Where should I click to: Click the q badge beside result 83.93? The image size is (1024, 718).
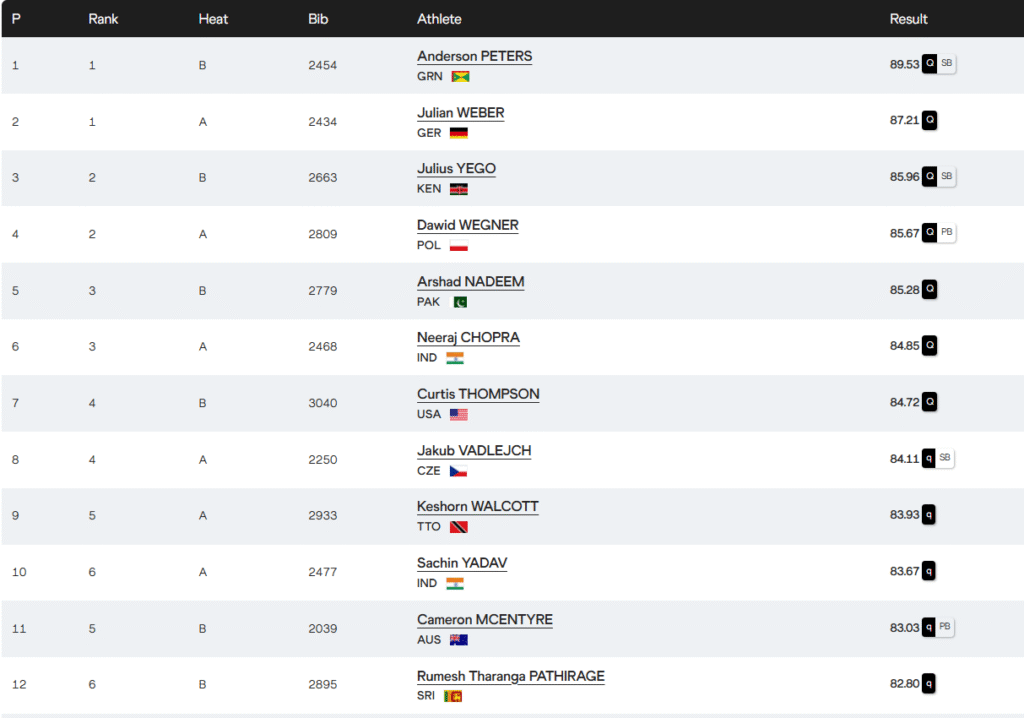(929, 515)
